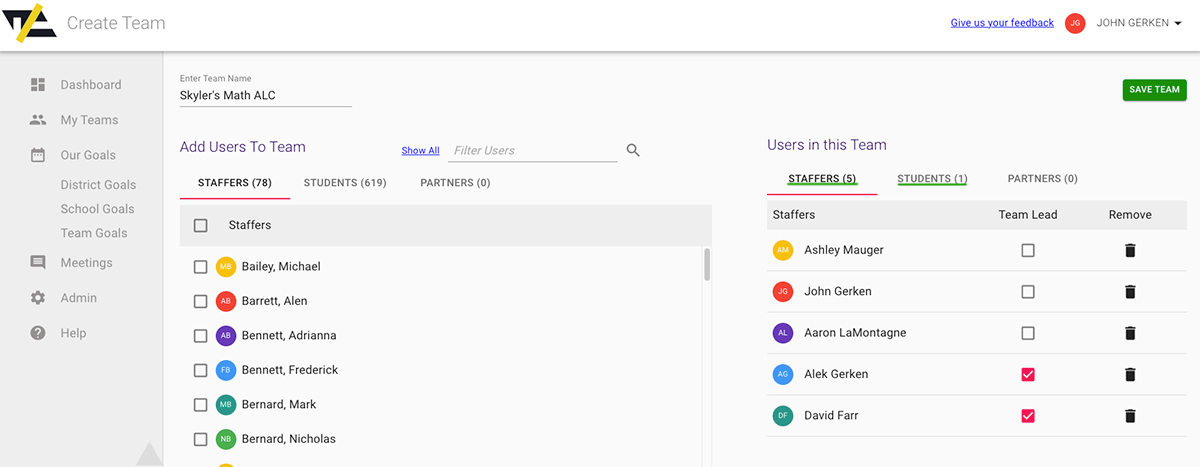This screenshot has height=467, width=1200.
Task: Click the Our Goals calendar icon
Action: point(38,155)
